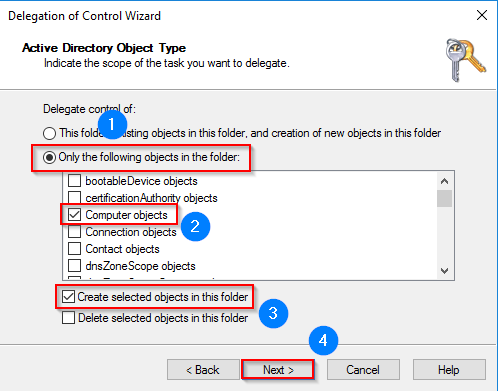This screenshot has width=498, height=391.
Task: Check the Connection objects checkbox
Action: pyautogui.click(x=74, y=232)
